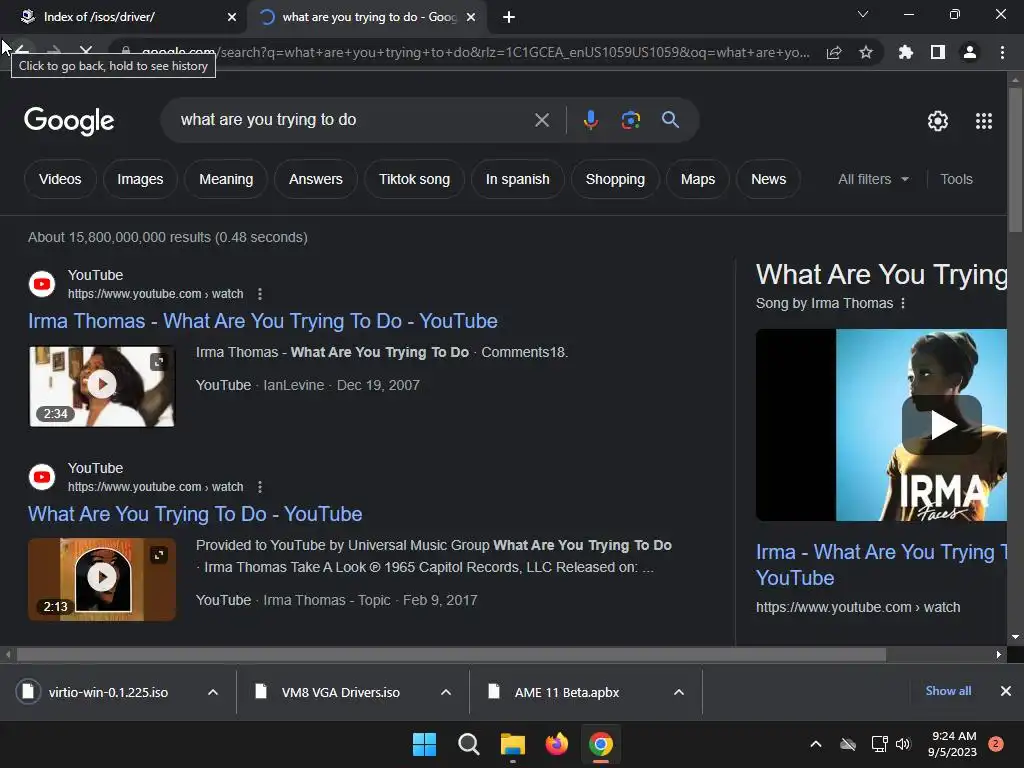Click the horizontal scrollbar
The image size is (1024, 768).
pos(451,654)
